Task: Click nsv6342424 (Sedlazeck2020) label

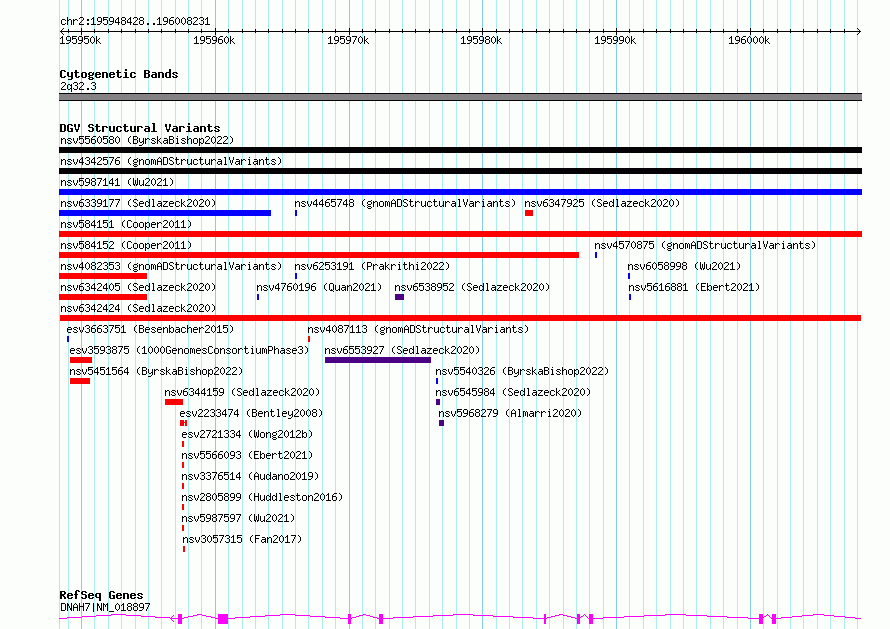Action: click(x=138, y=308)
